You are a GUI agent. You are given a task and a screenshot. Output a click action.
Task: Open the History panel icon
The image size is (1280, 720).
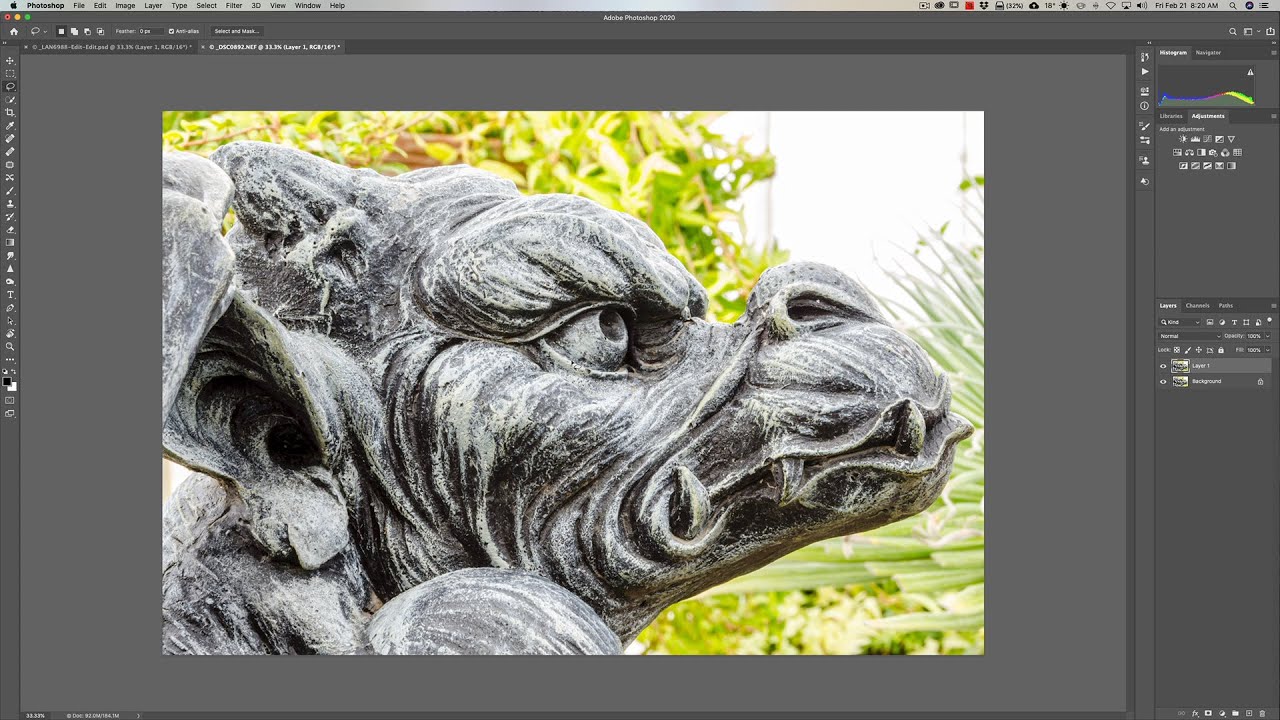(x=1145, y=57)
